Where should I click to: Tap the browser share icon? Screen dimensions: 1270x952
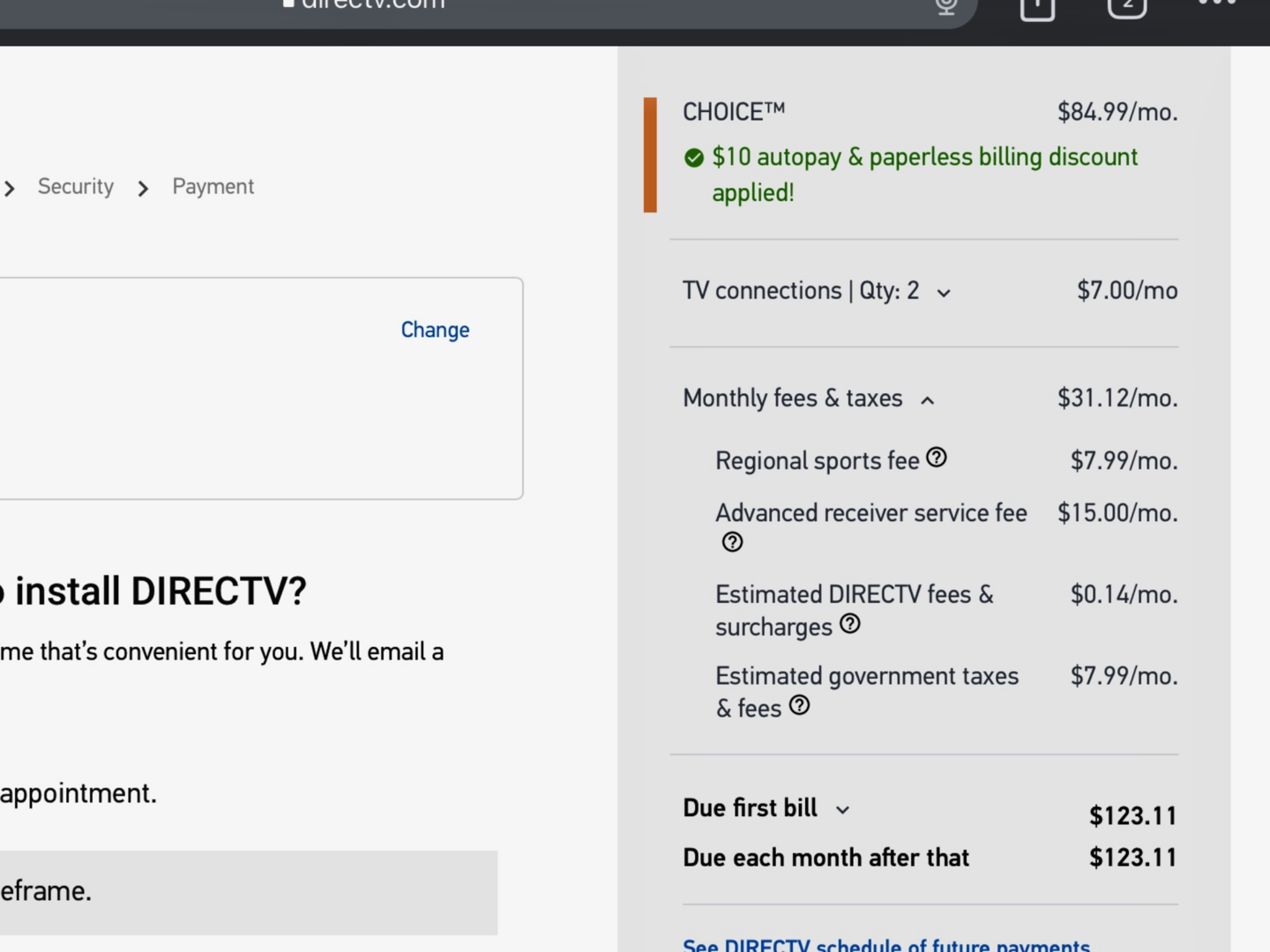tap(1037, 7)
